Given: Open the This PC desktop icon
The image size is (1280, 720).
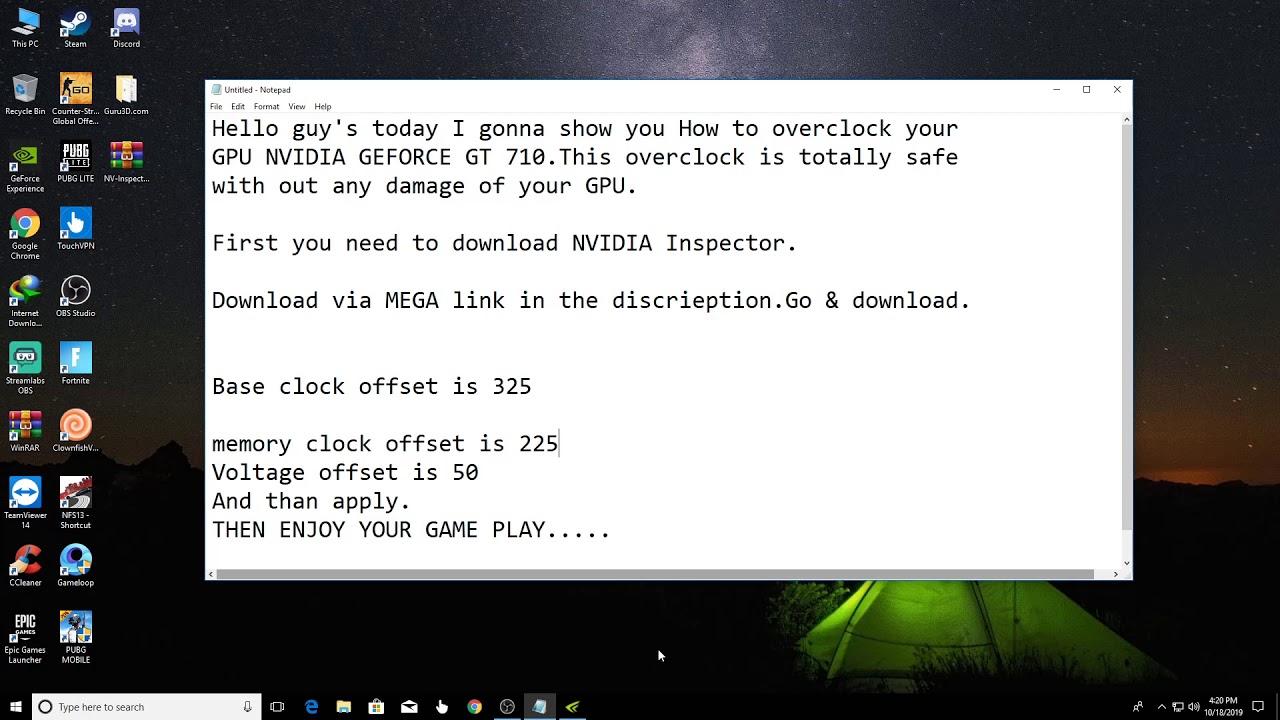Looking at the screenshot, I should pyautogui.click(x=25, y=28).
